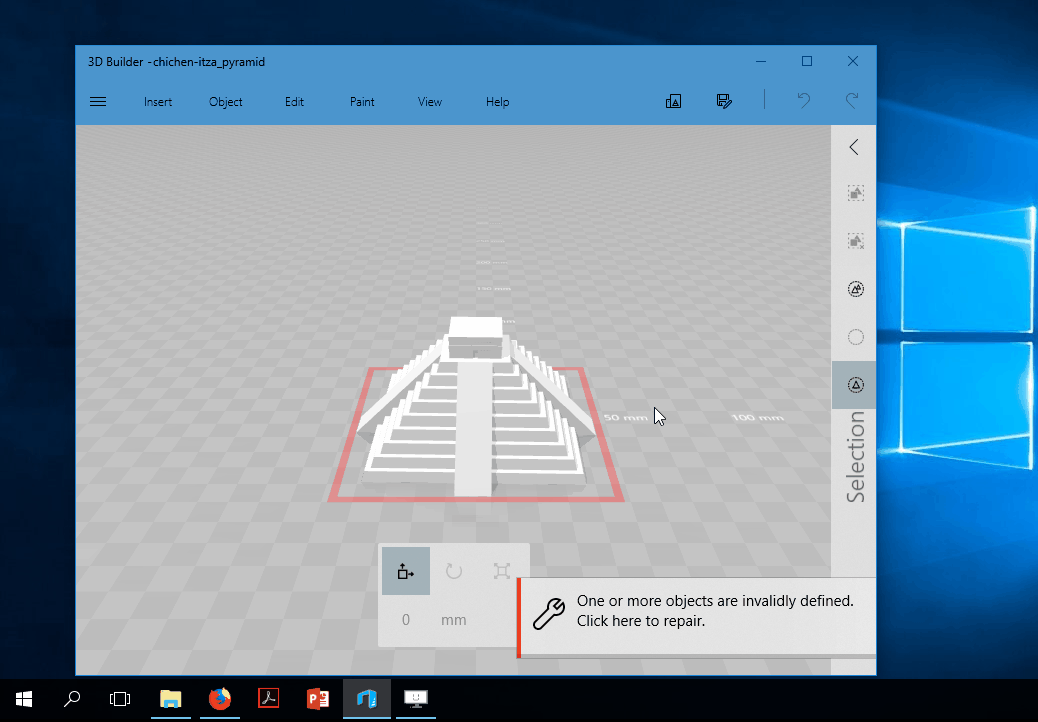
Task: Click the Select all objects icon
Action: pyautogui.click(x=855, y=289)
